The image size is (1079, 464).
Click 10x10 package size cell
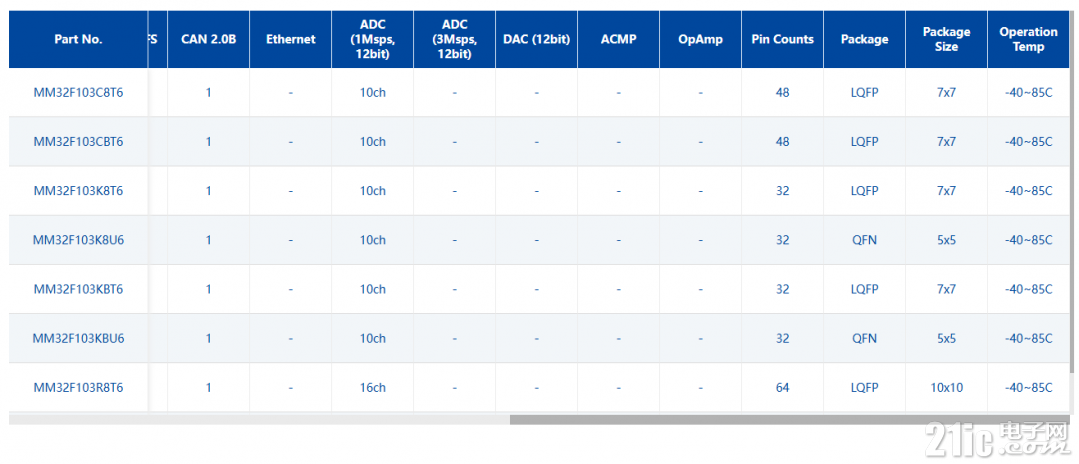pos(946,388)
